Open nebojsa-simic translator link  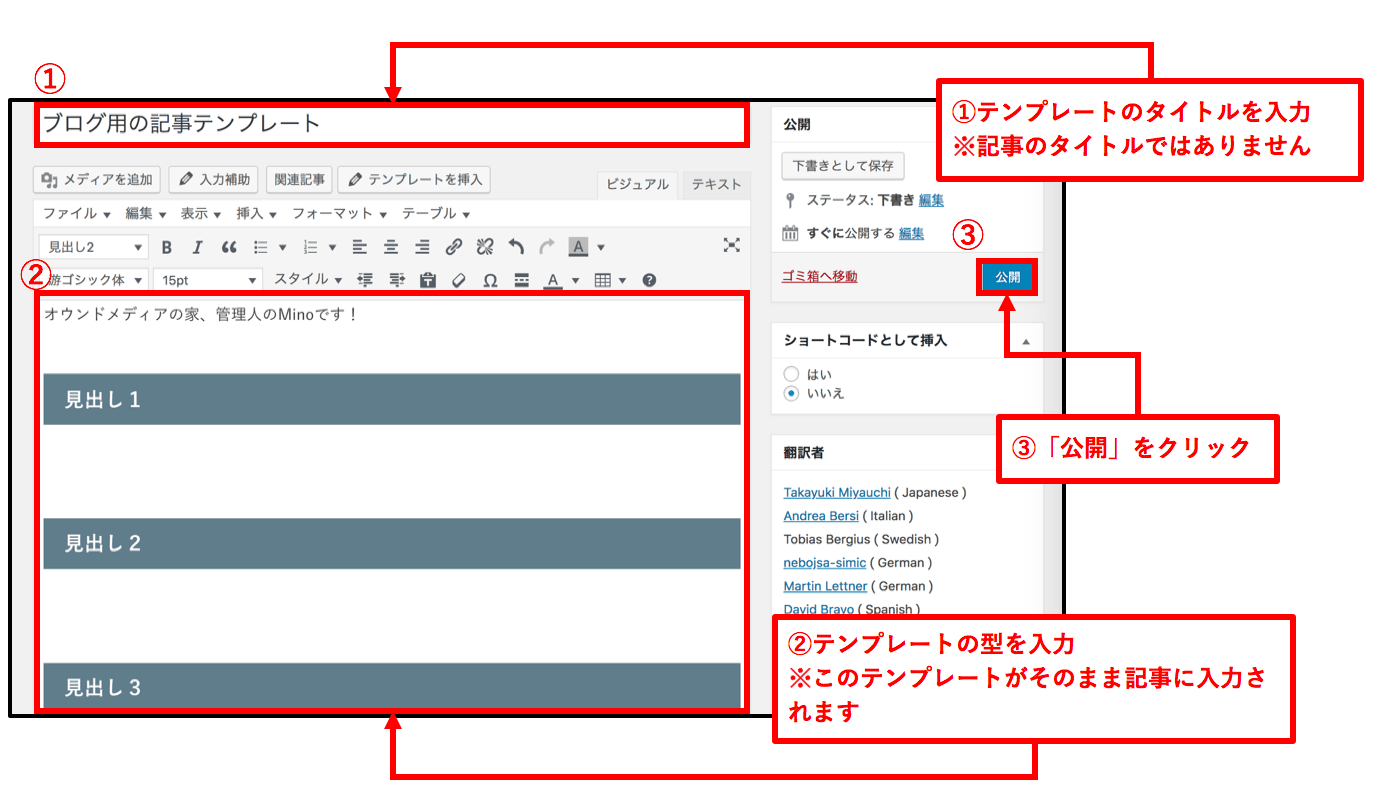click(825, 562)
